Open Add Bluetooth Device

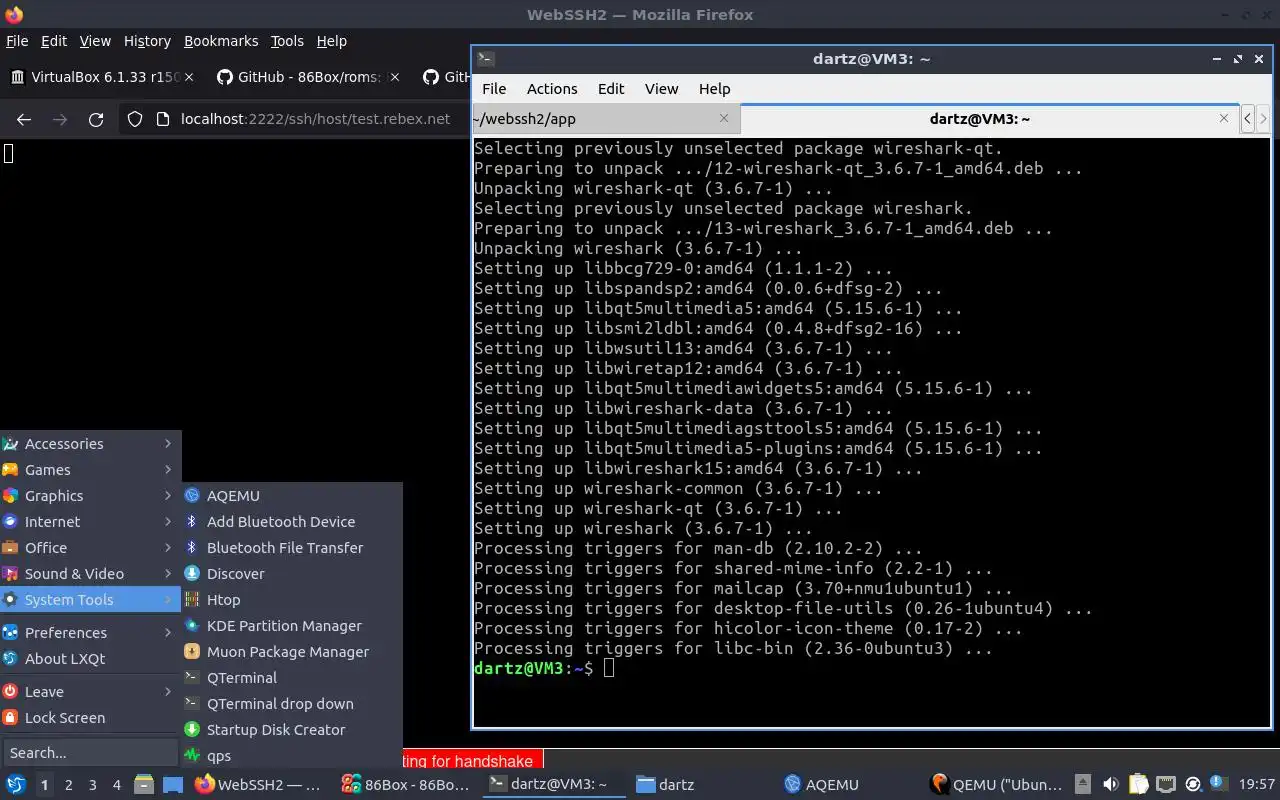point(292,522)
